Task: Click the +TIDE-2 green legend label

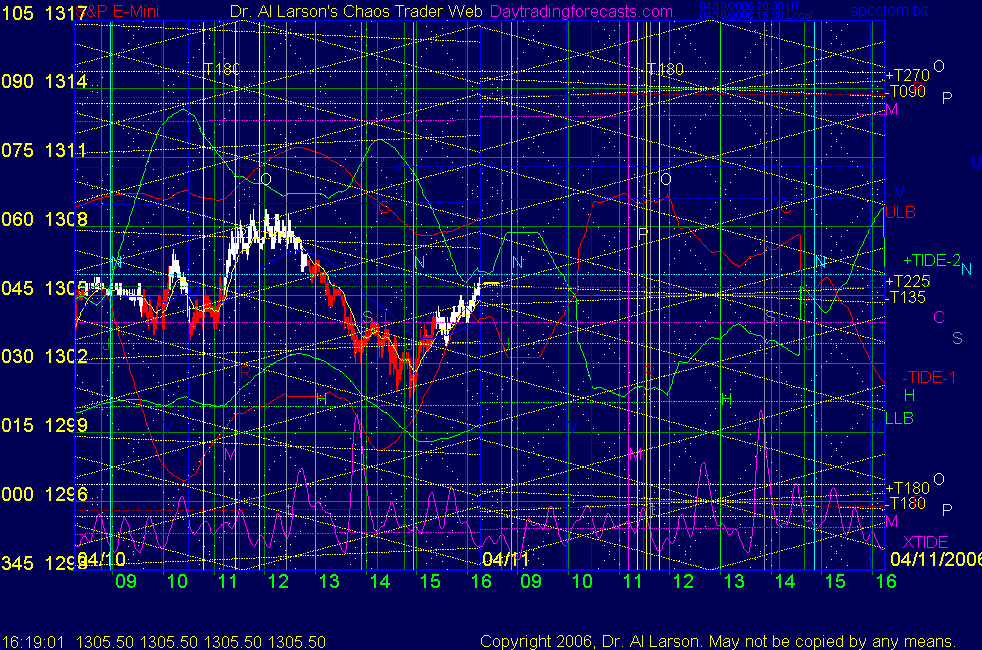Action: [931, 261]
